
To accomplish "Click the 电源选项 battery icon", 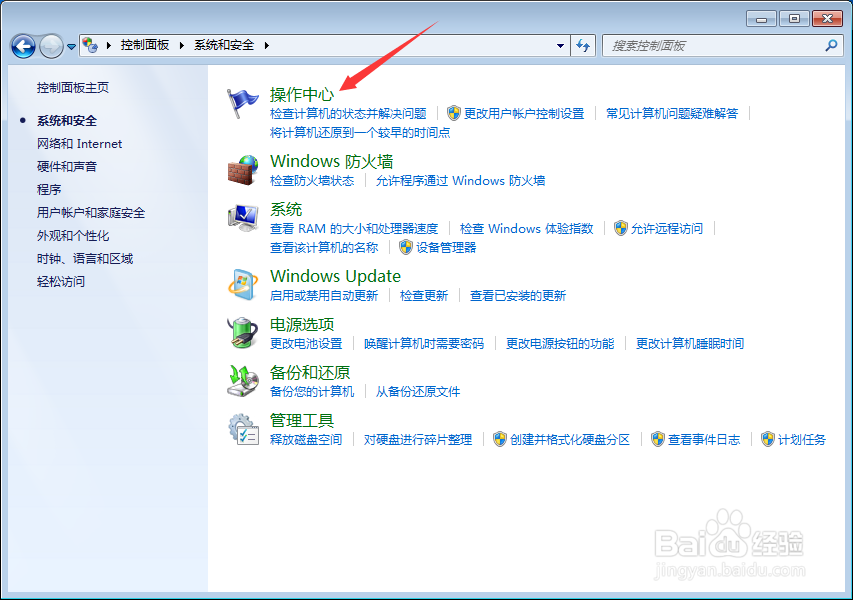I will pyautogui.click(x=243, y=332).
